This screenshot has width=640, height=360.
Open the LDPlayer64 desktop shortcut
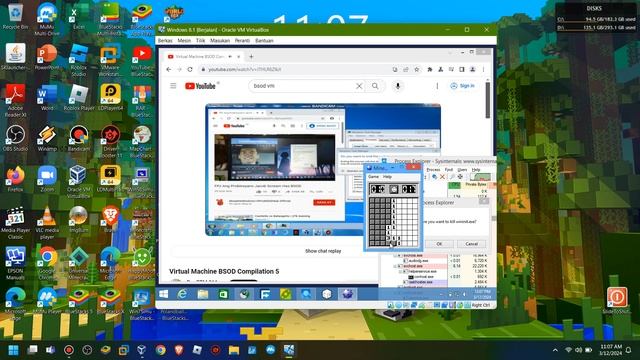coord(110,98)
